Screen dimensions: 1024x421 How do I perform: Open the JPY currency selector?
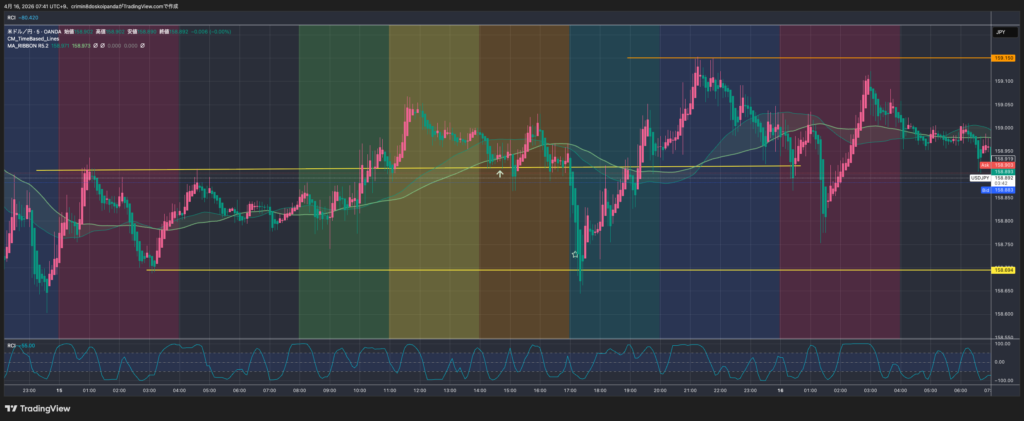999,33
